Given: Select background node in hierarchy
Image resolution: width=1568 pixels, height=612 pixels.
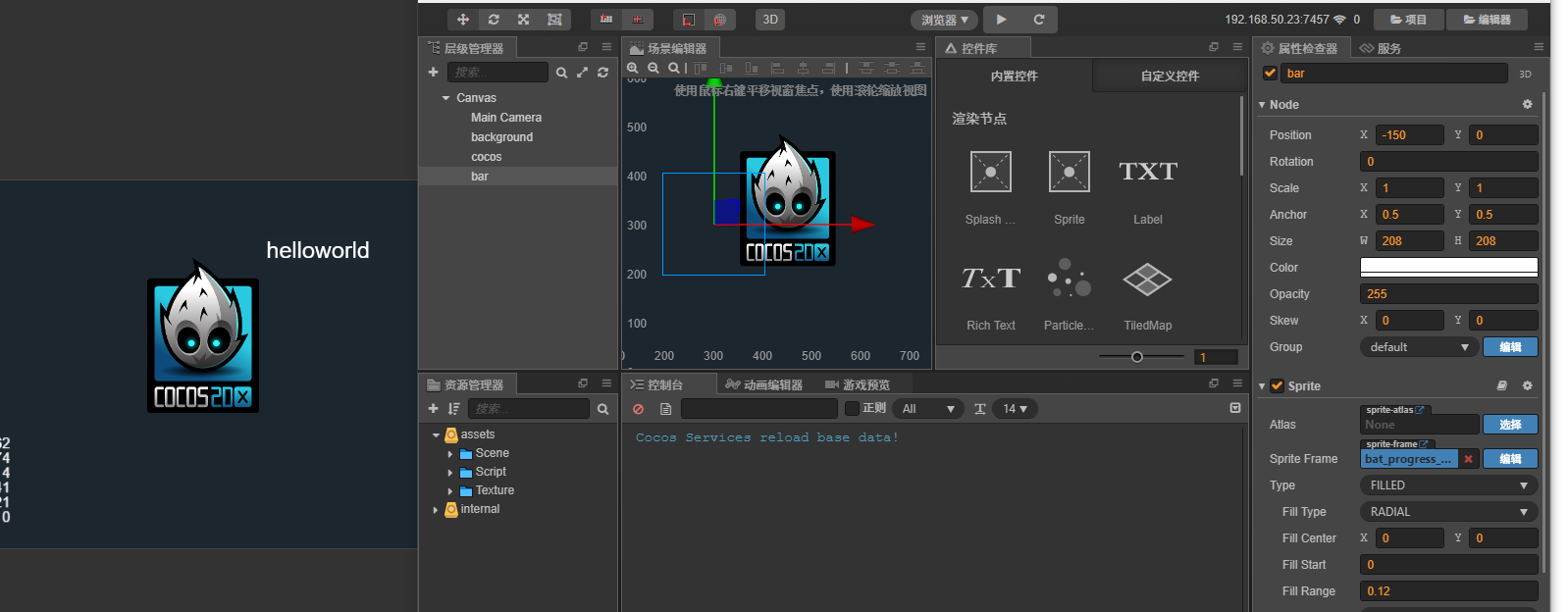Looking at the screenshot, I should [x=501, y=137].
